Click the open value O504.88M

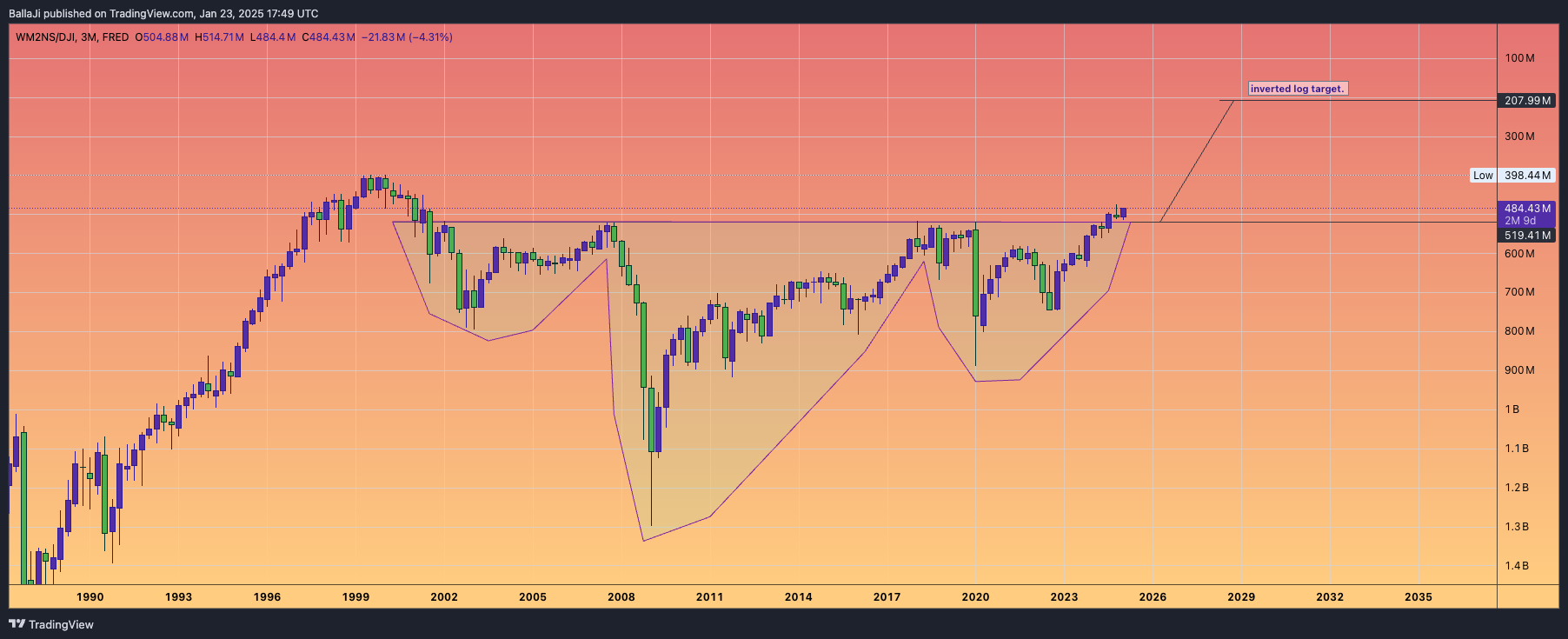point(162,37)
